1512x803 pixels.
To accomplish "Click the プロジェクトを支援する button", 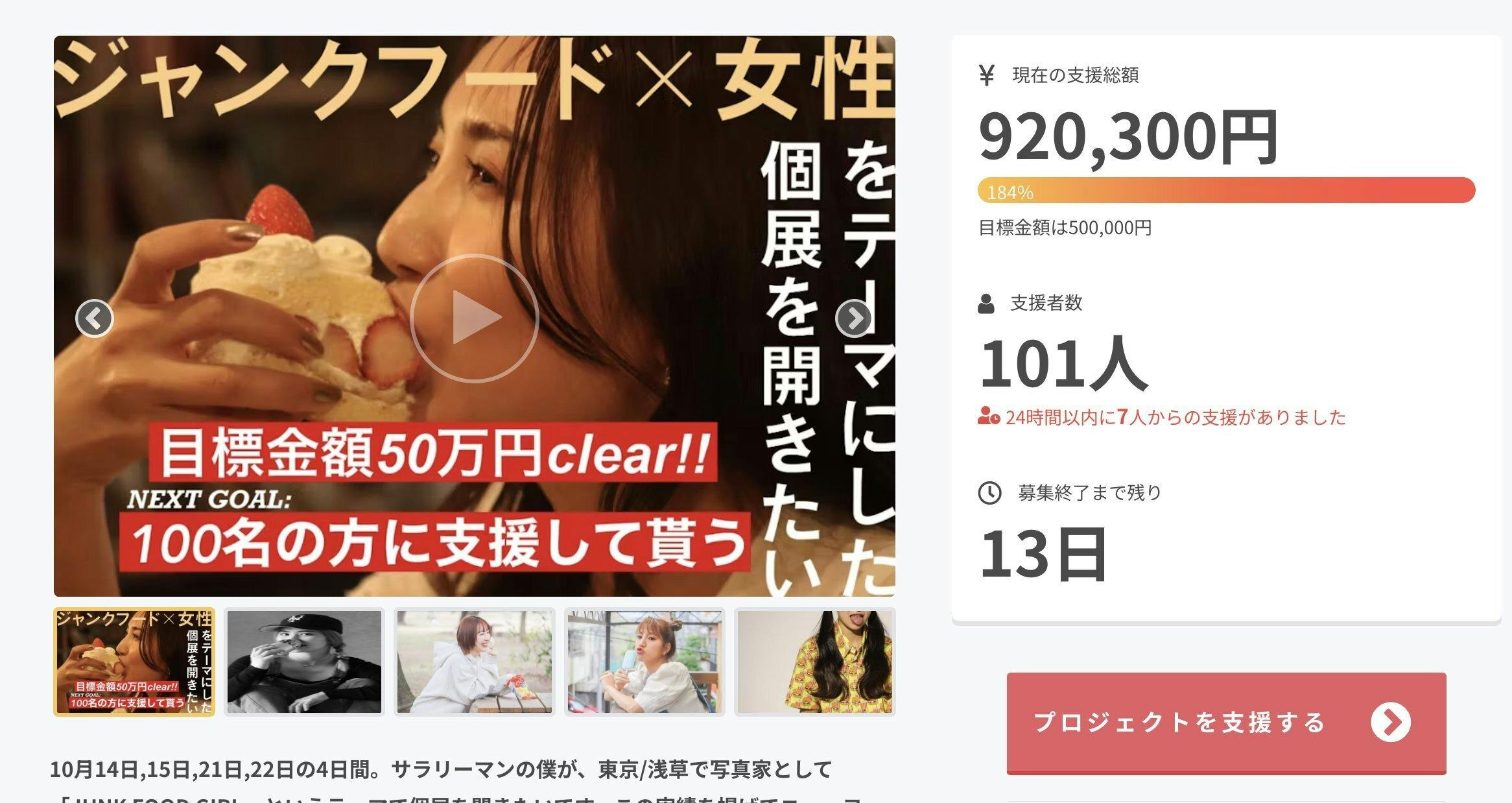I will 1226,723.
